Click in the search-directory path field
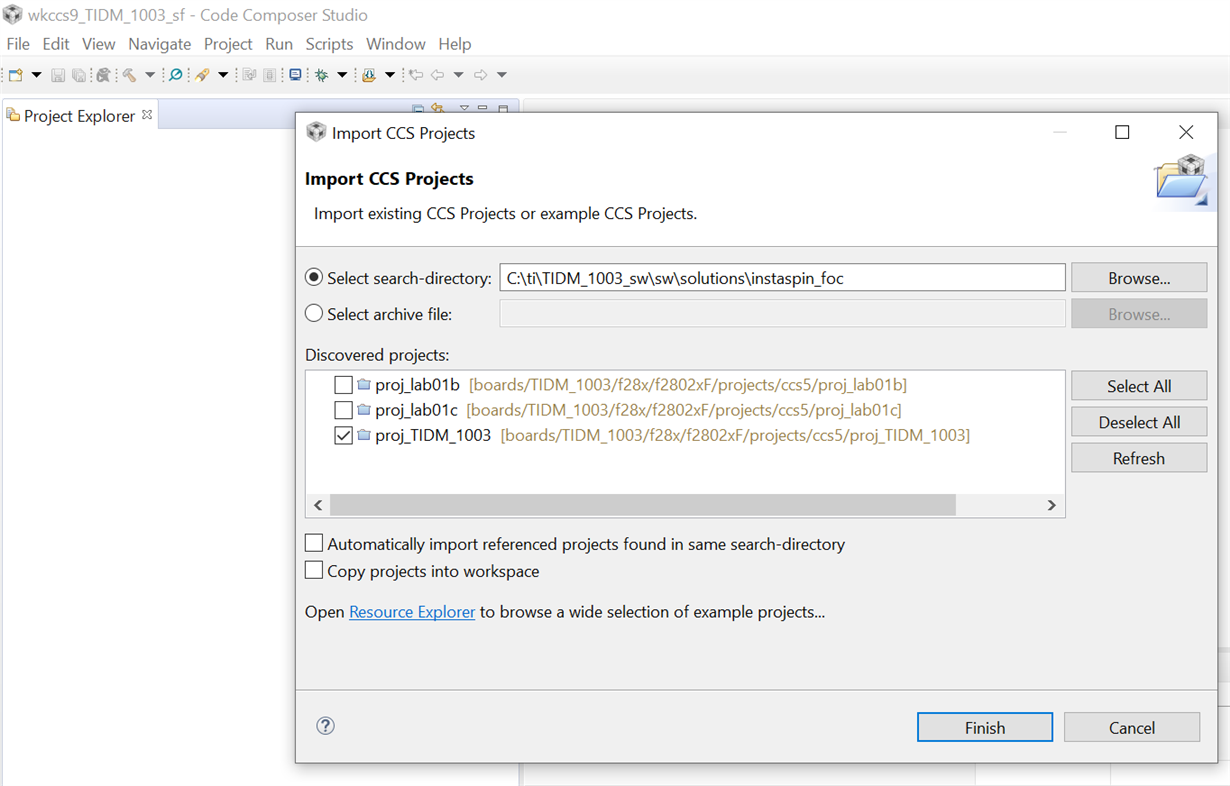This screenshot has width=1230, height=786. tap(782, 278)
